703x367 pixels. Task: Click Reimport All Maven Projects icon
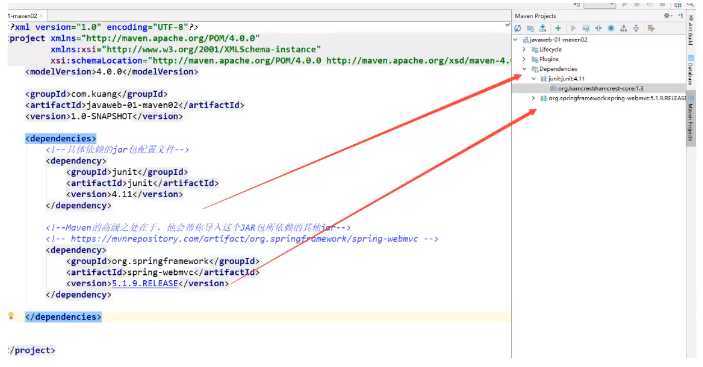coord(517,28)
